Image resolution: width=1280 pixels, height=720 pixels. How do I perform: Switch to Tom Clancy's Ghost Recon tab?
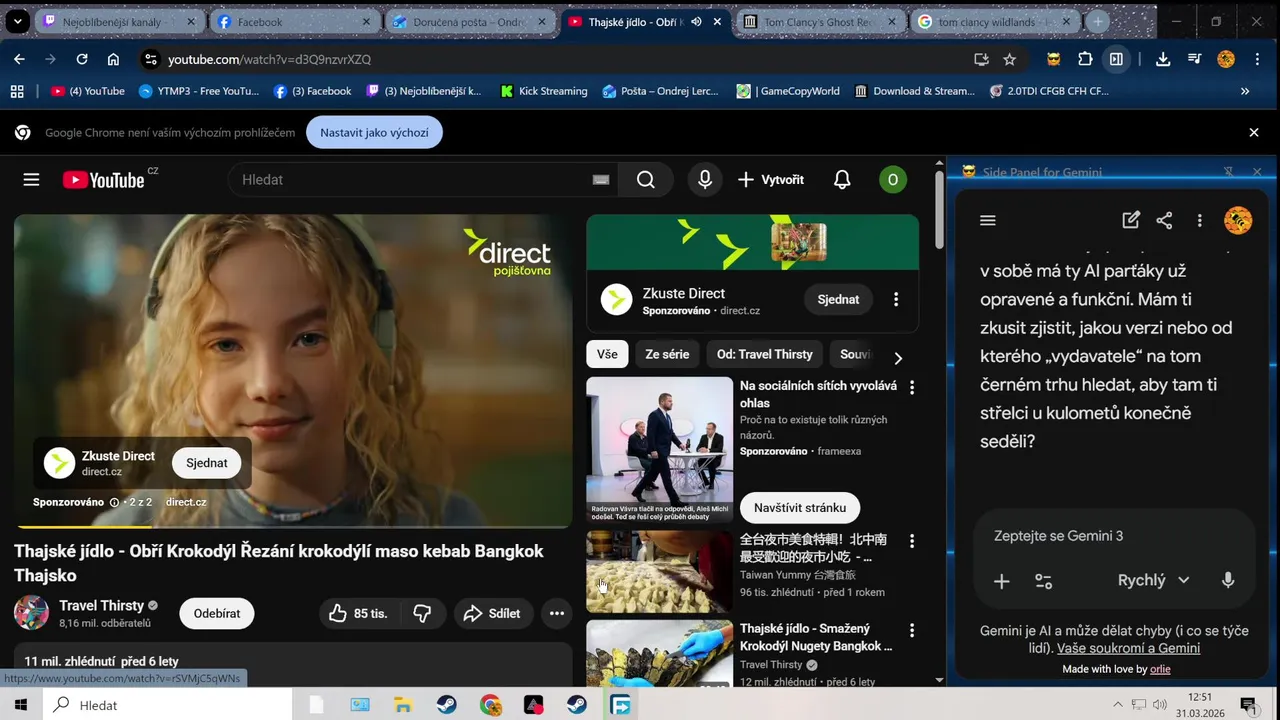pos(820,22)
